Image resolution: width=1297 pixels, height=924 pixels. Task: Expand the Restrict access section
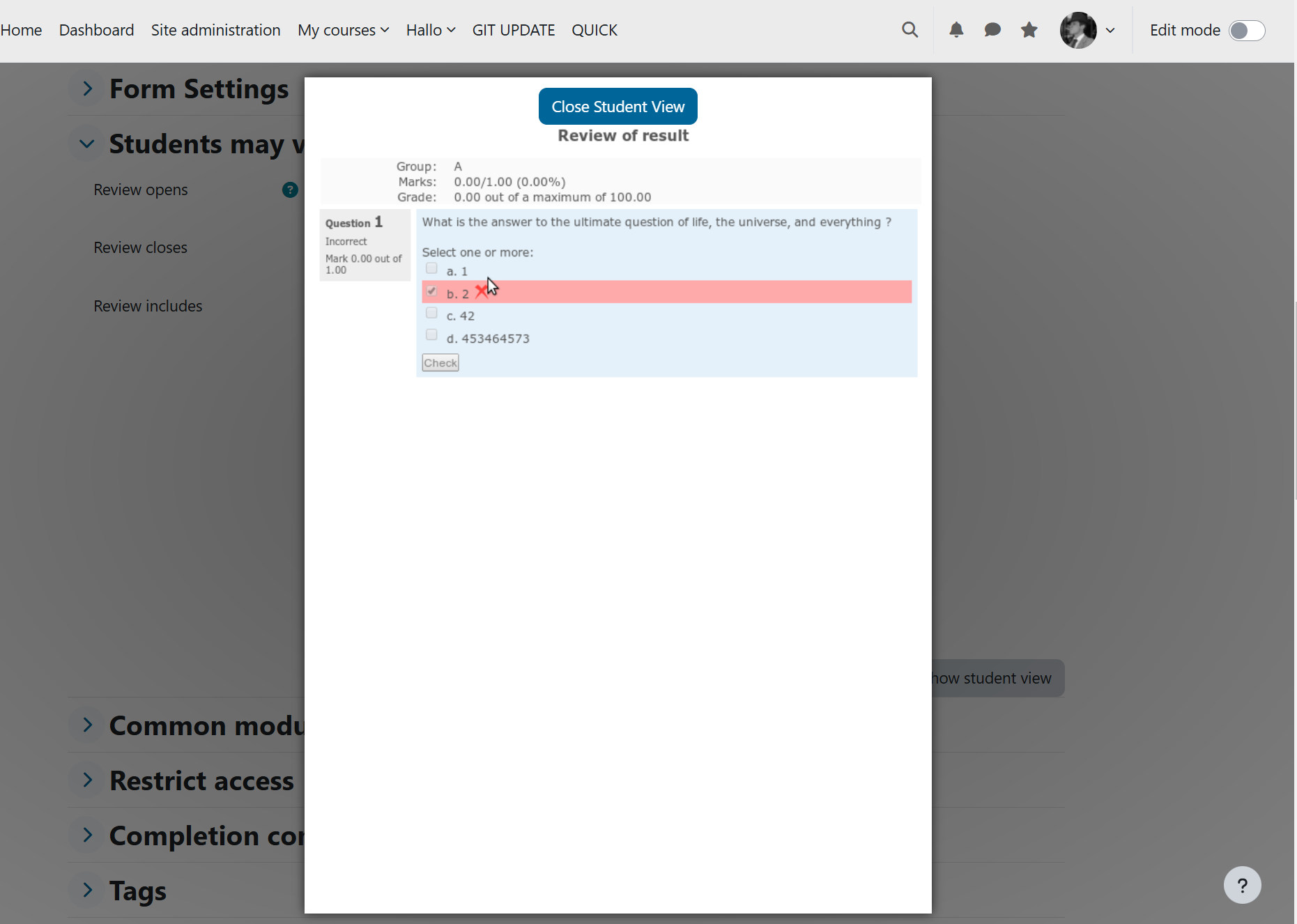coord(87,780)
